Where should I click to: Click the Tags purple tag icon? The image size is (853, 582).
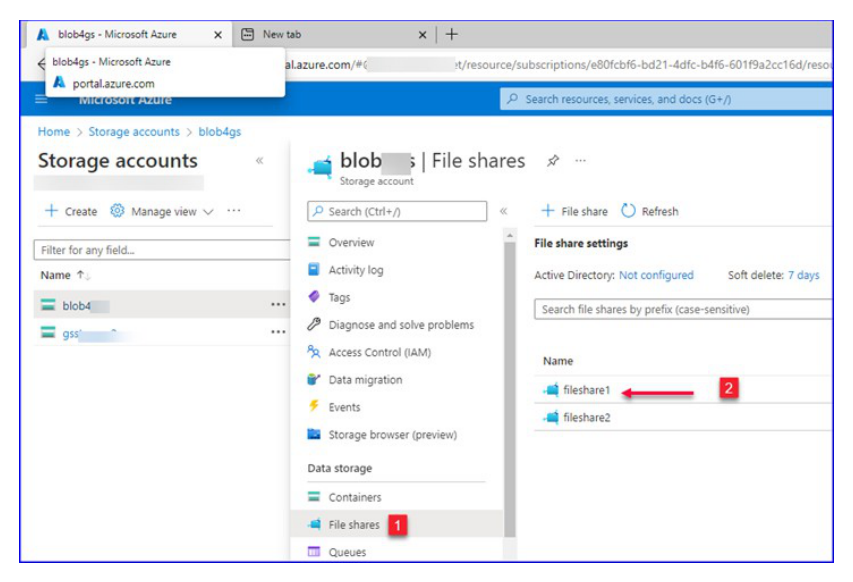click(x=314, y=296)
